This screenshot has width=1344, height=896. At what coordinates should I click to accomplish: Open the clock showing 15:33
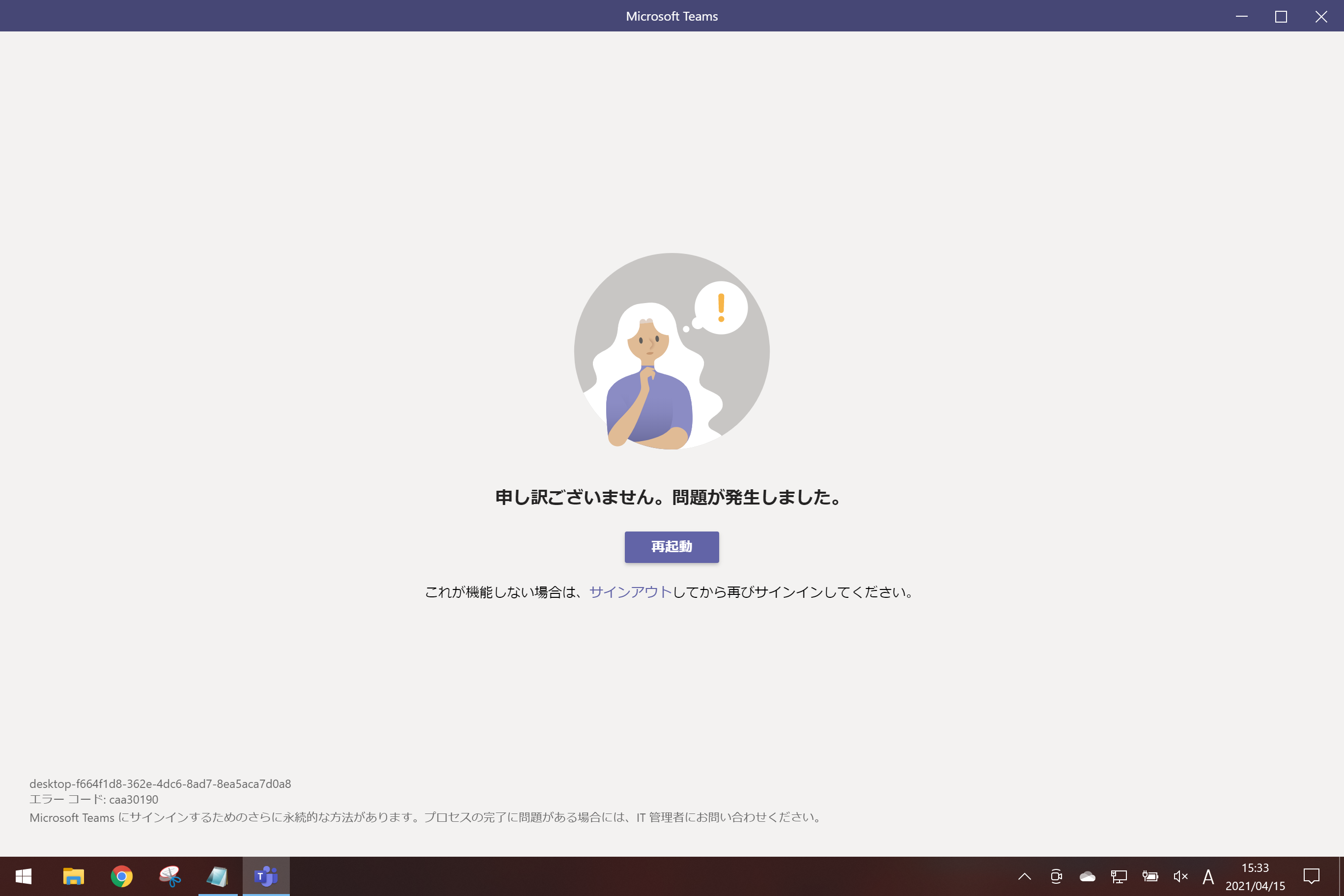[1255, 876]
